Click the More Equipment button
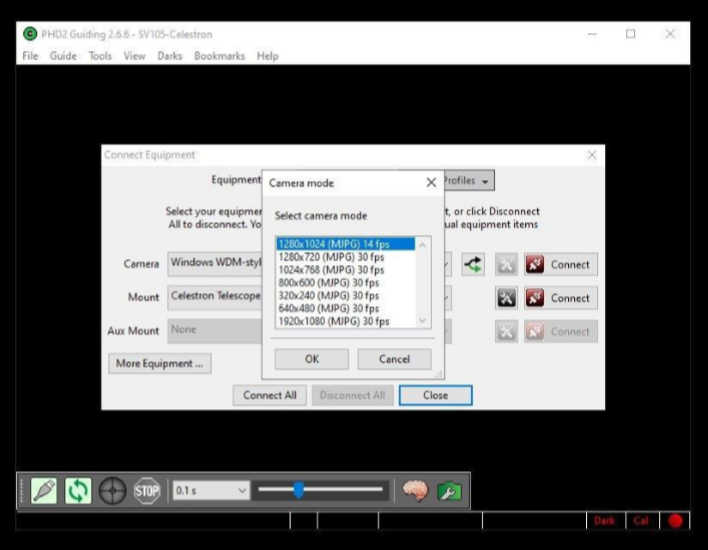The width and height of the screenshot is (708, 550). pos(159,364)
